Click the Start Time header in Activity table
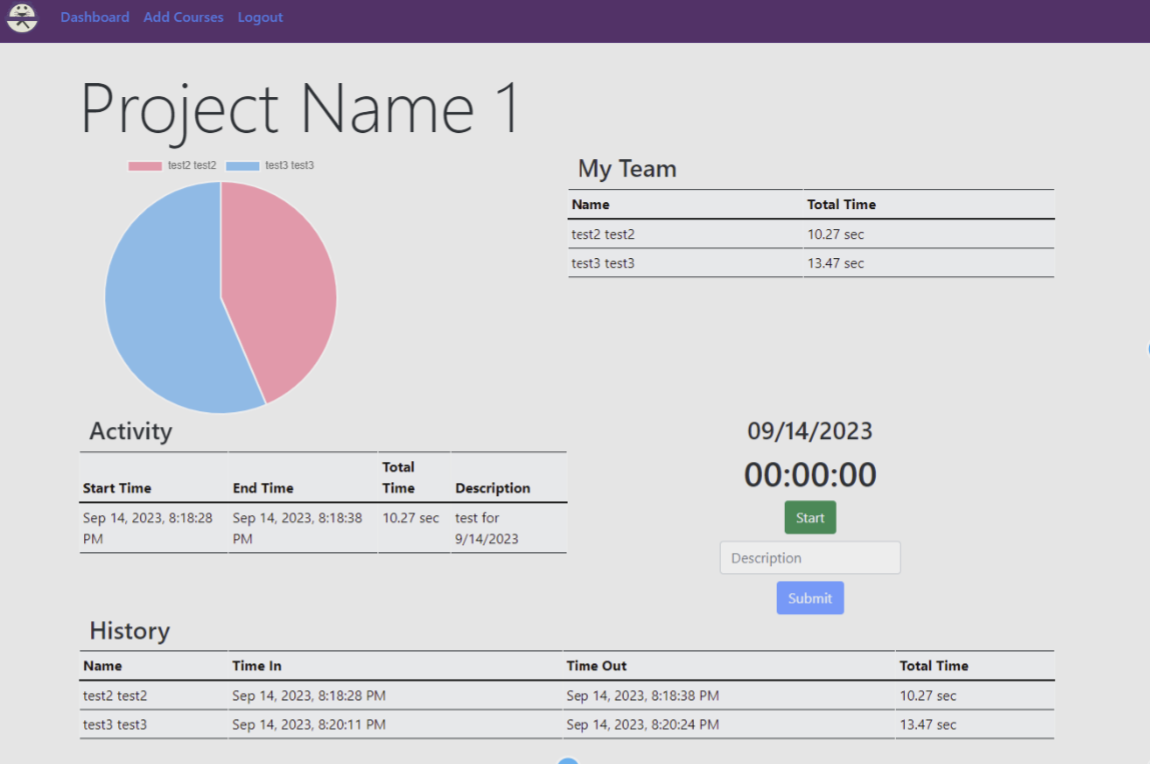Image resolution: width=1150 pixels, height=764 pixels. (117, 488)
